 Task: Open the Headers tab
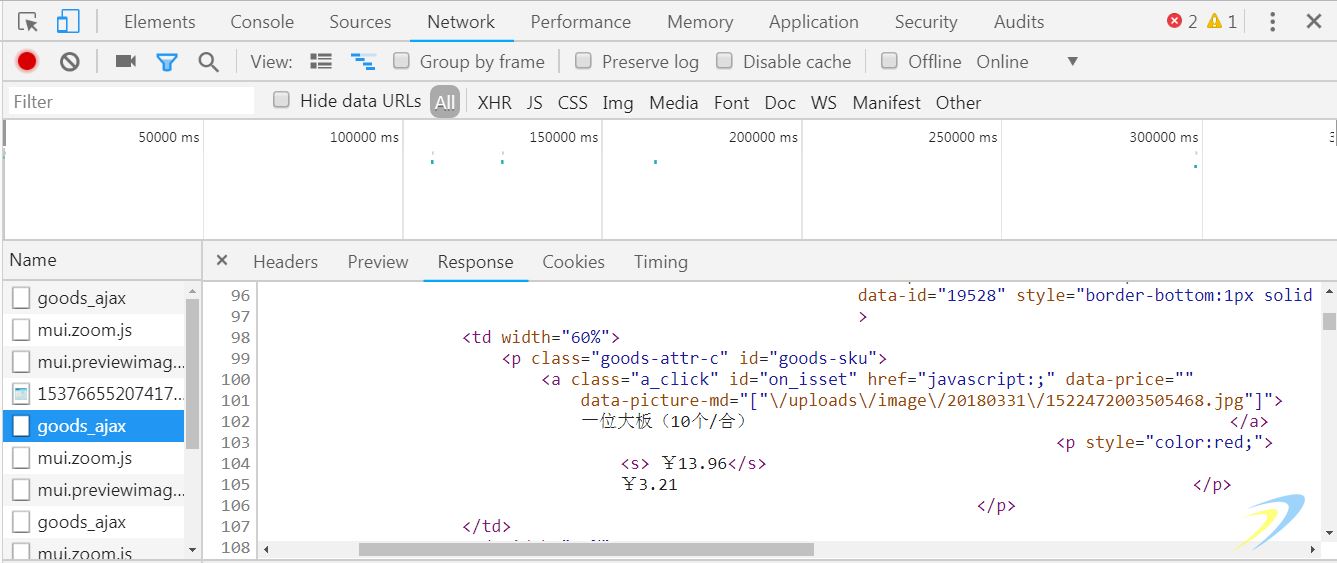click(285, 262)
